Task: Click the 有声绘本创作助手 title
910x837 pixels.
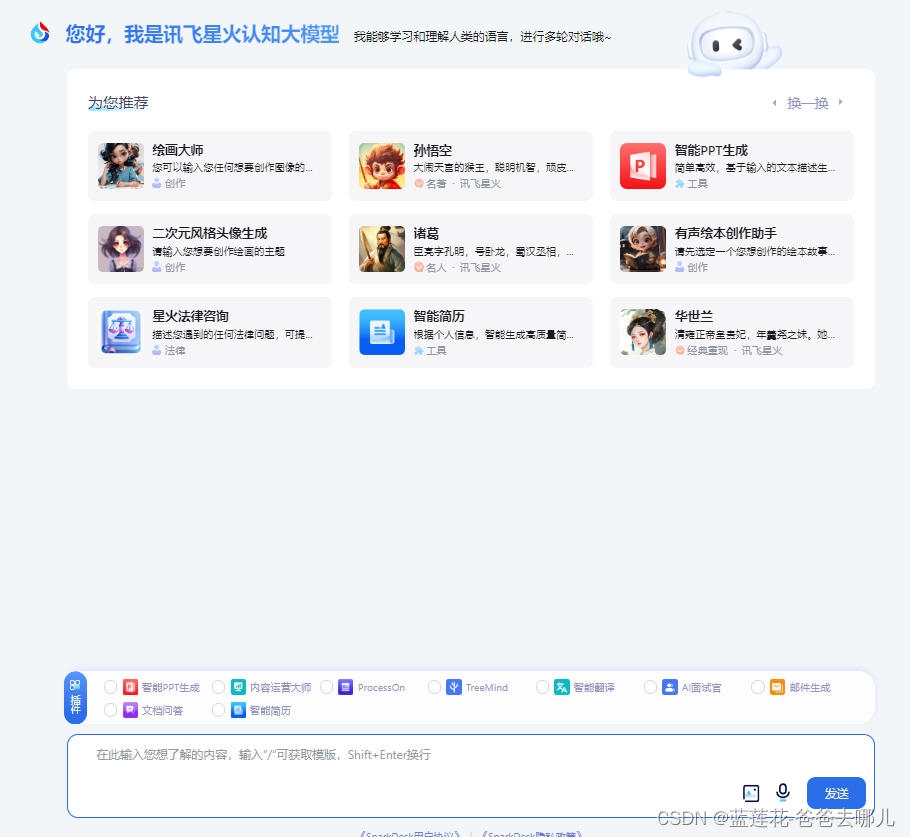Action: (x=725, y=233)
